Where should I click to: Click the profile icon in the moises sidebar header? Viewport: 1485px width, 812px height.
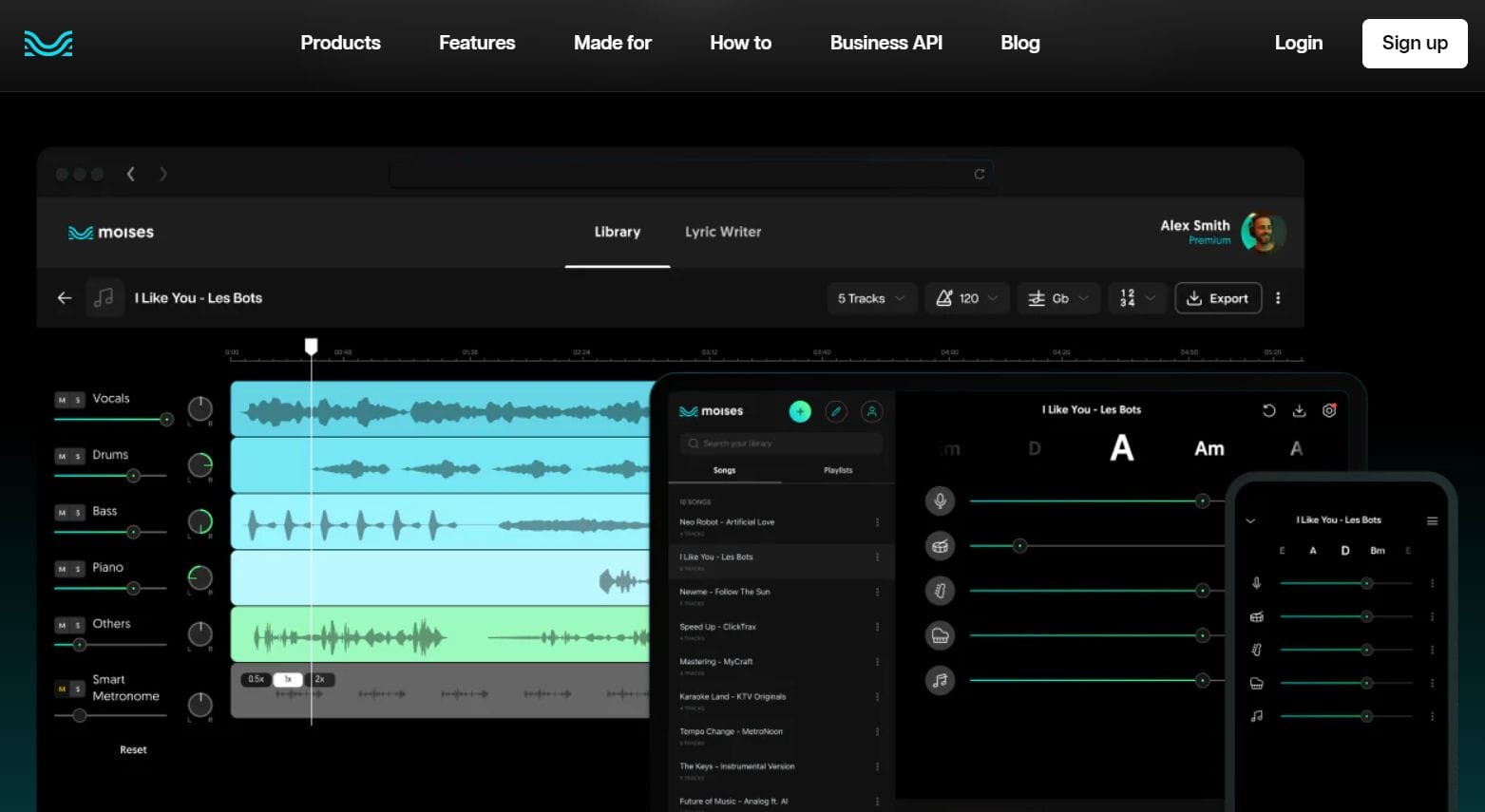click(871, 411)
